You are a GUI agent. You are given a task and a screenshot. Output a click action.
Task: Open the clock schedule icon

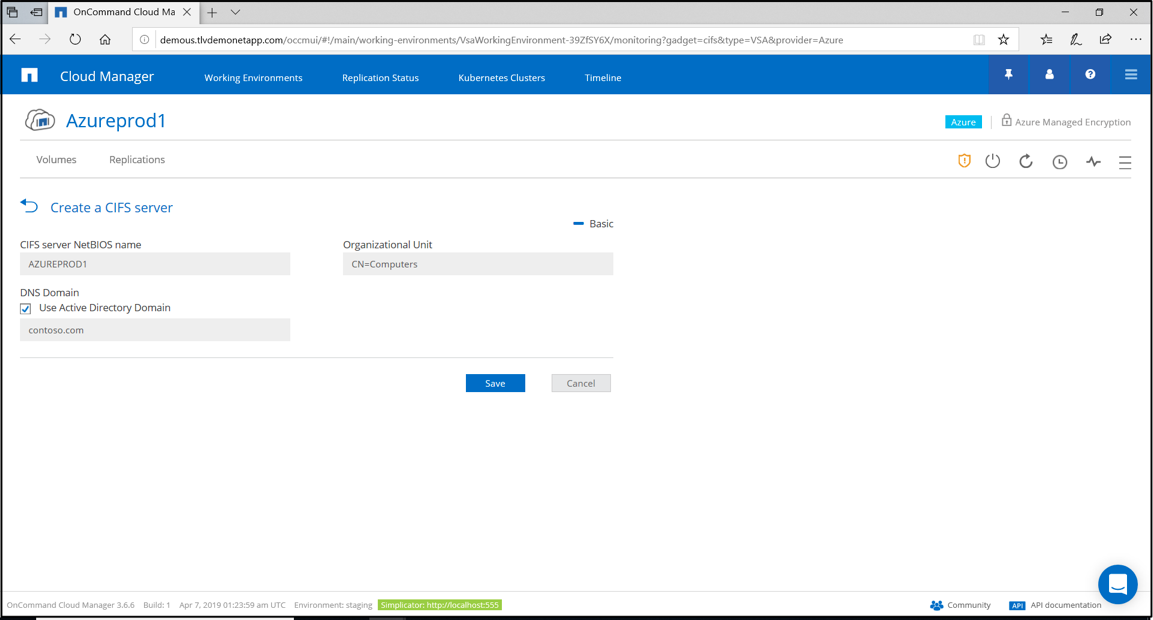pos(1059,162)
